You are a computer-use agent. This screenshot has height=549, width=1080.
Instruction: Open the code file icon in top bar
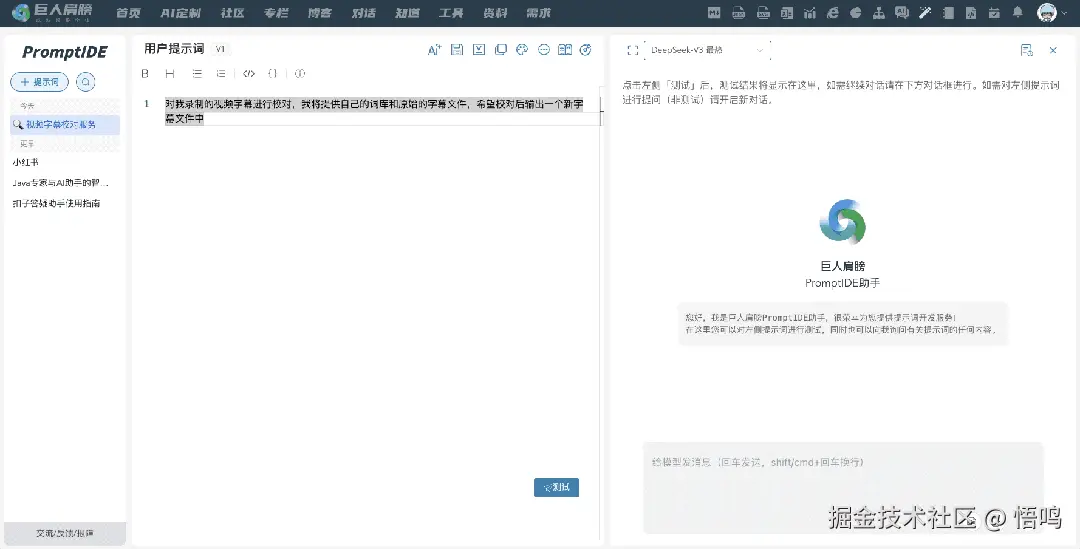tap(971, 12)
